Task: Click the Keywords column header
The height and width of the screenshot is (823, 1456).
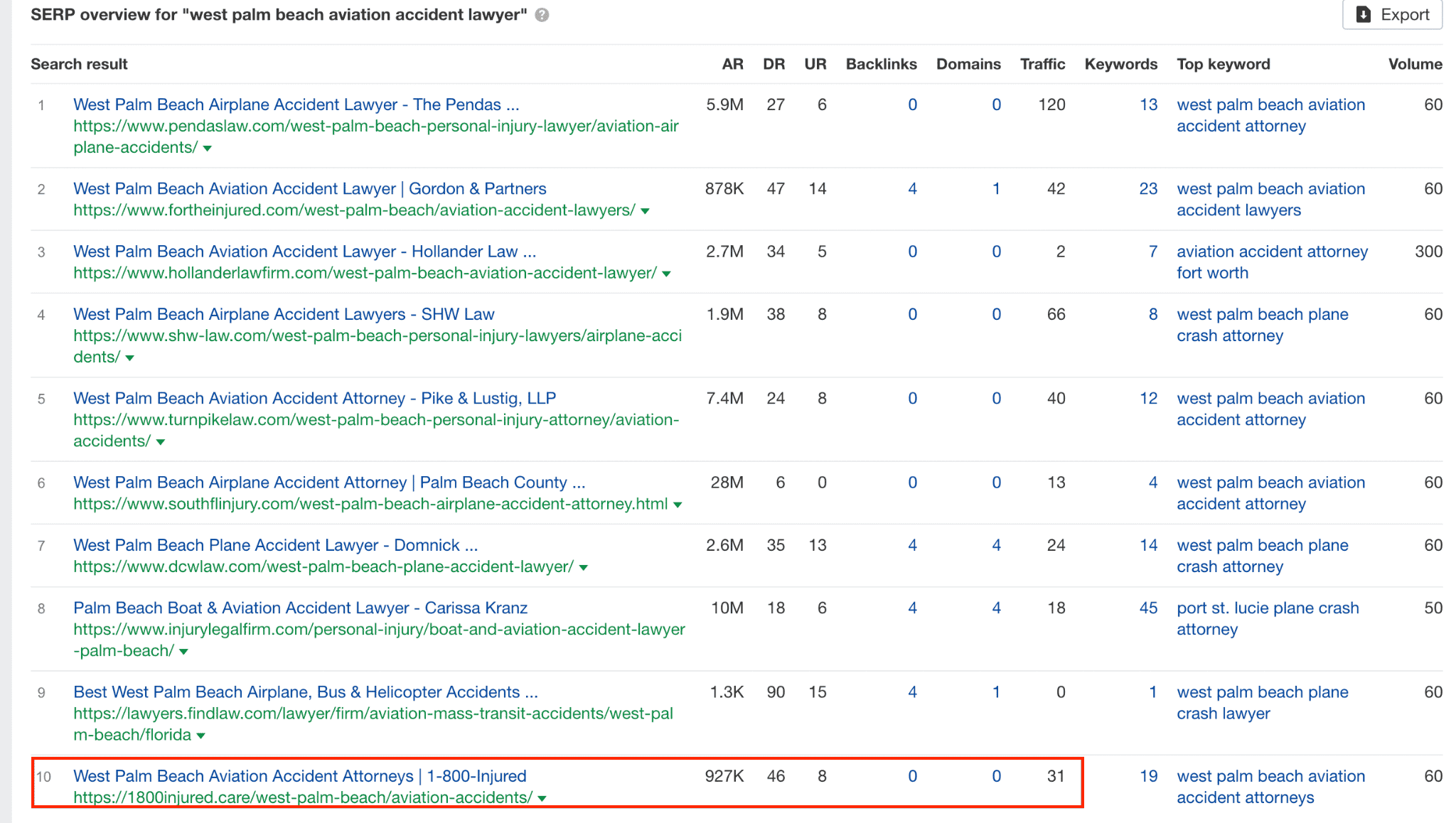Action: tap(1120, 64)
